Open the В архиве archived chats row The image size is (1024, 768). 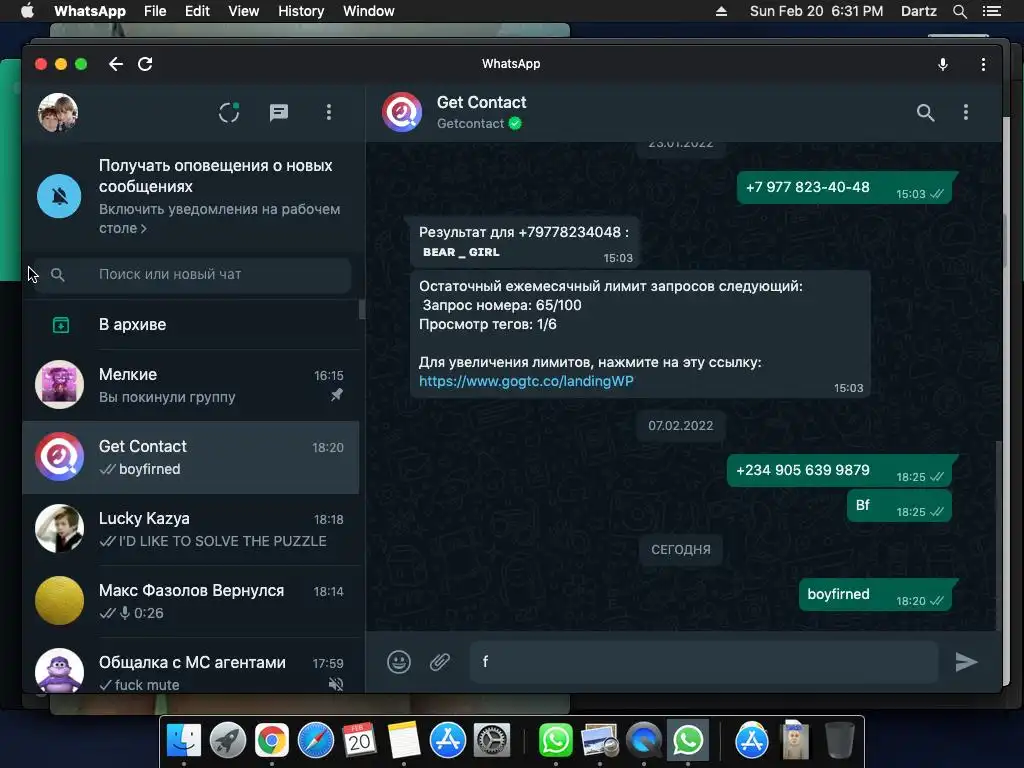coord(191,325)
